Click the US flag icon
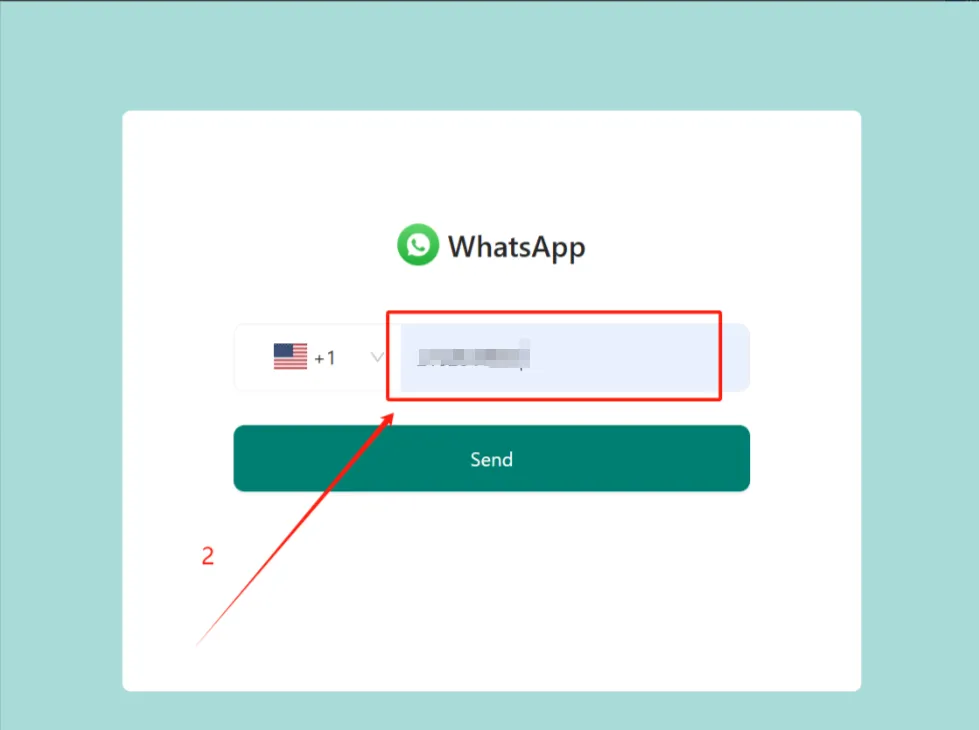979x730 pixels. [290, 357]
